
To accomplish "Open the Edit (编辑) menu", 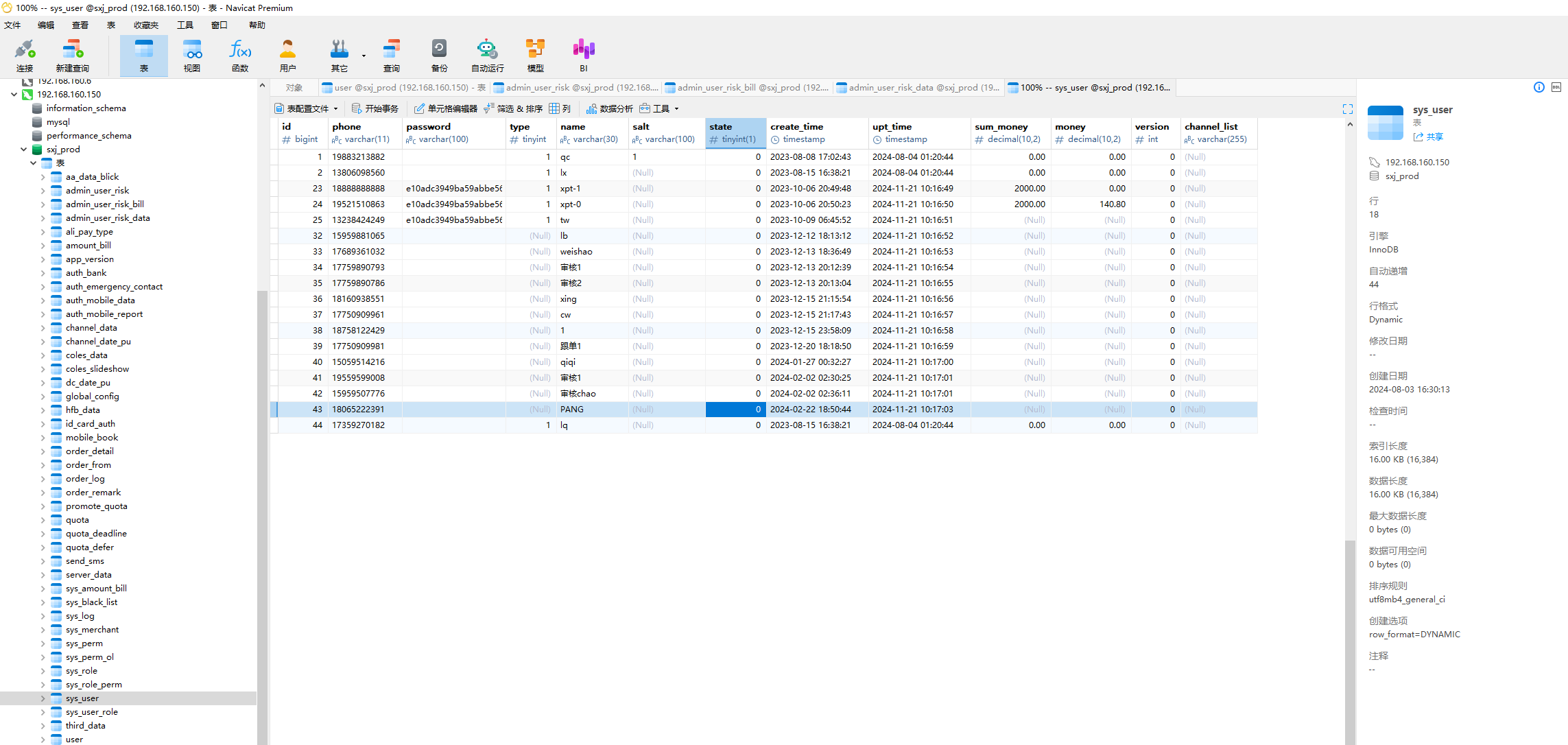I will [46, 25].
